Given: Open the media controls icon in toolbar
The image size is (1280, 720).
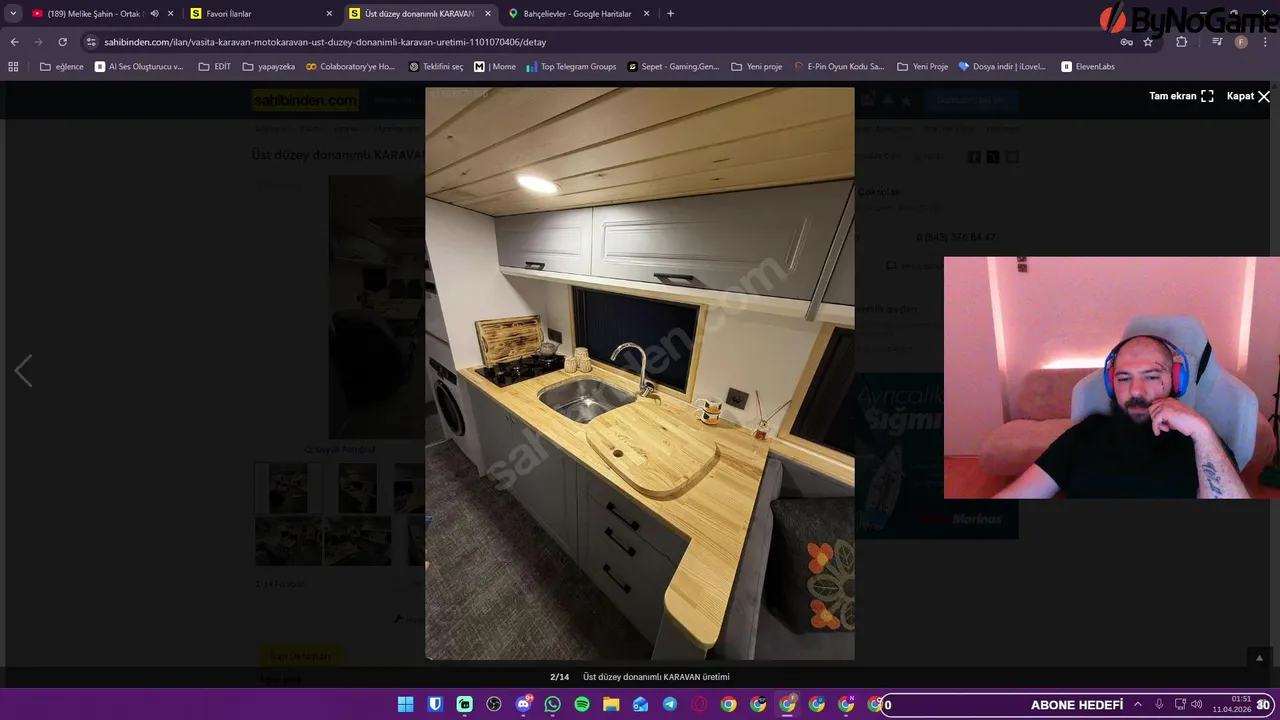Looking at the screenshot, I should click(1217, 42).
